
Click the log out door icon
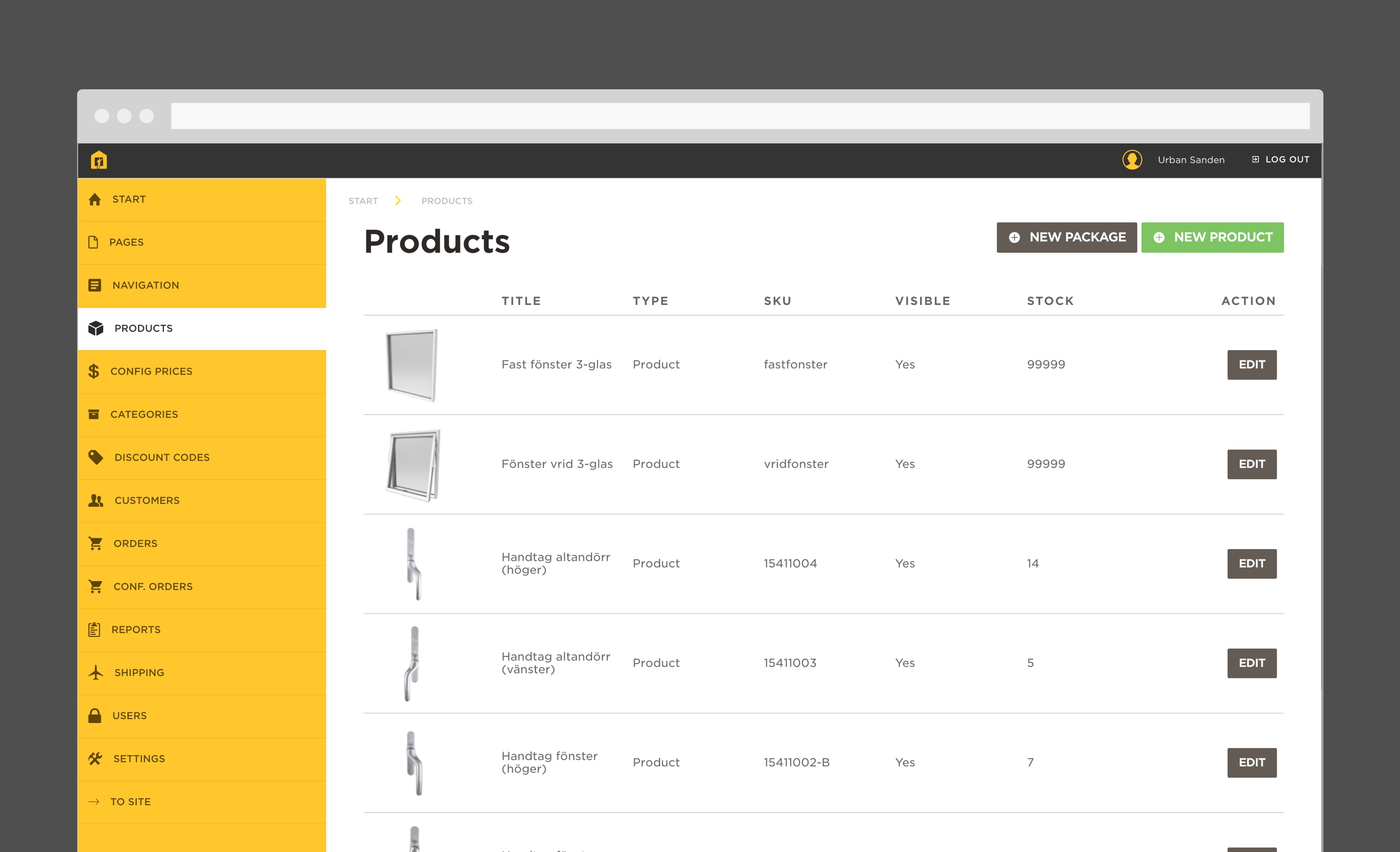tap(1255, 160)
